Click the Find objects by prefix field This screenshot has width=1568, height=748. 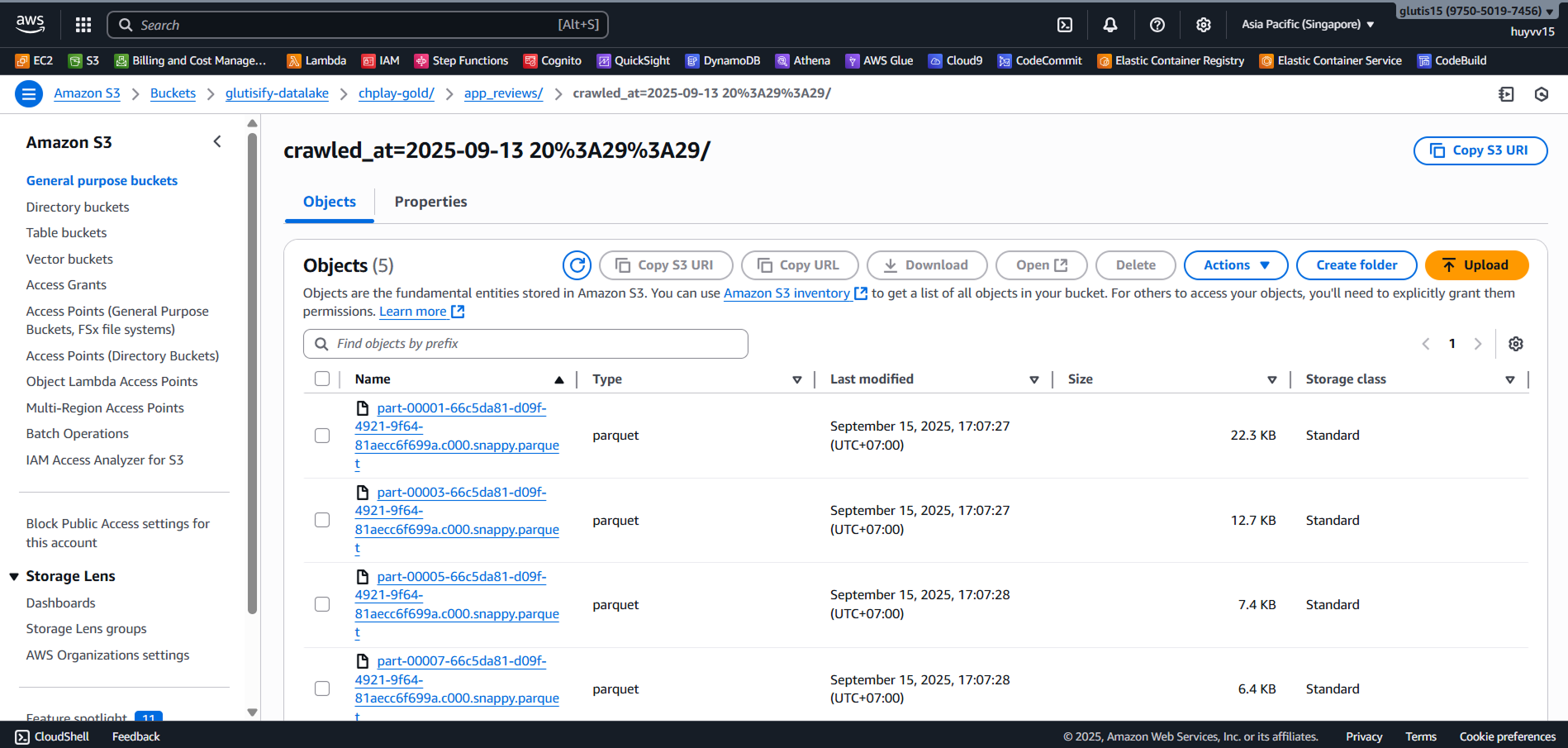pyautogui.click(x=525, y=344)
